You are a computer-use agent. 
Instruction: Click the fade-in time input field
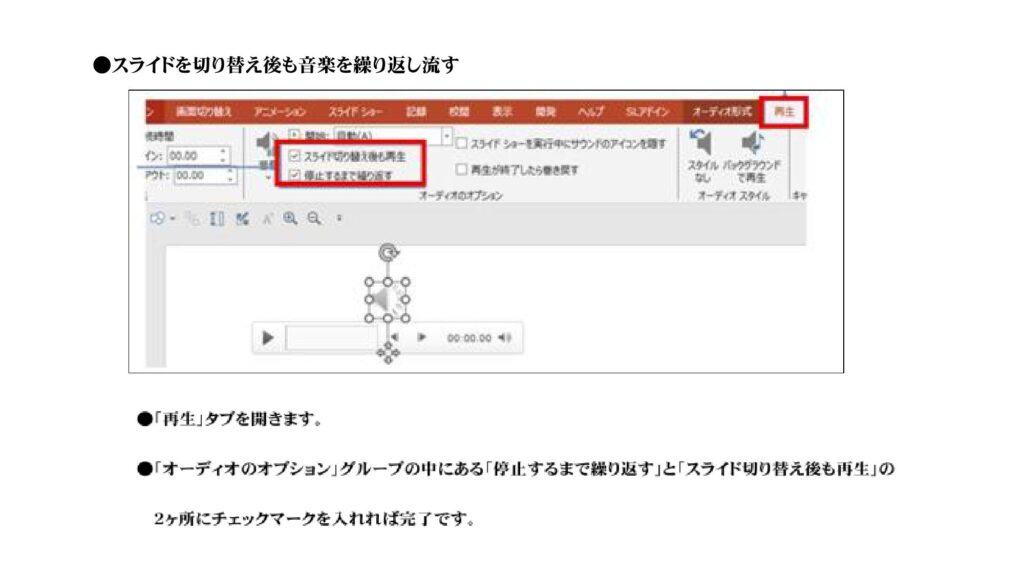click(x=196, y=156)
